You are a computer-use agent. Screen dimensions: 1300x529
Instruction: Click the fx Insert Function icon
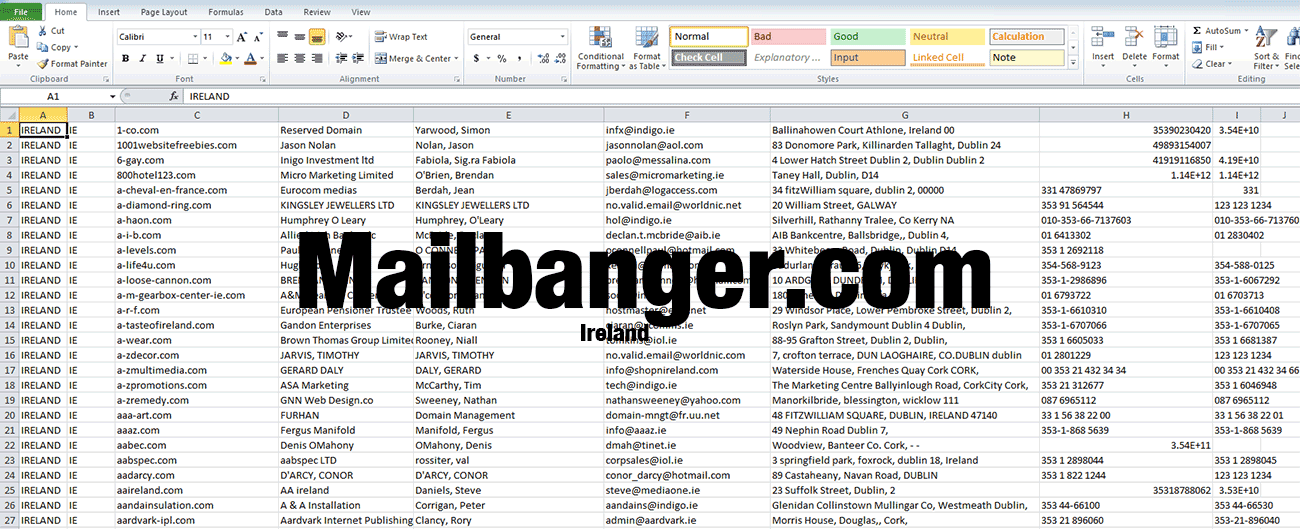coord(174,97)
